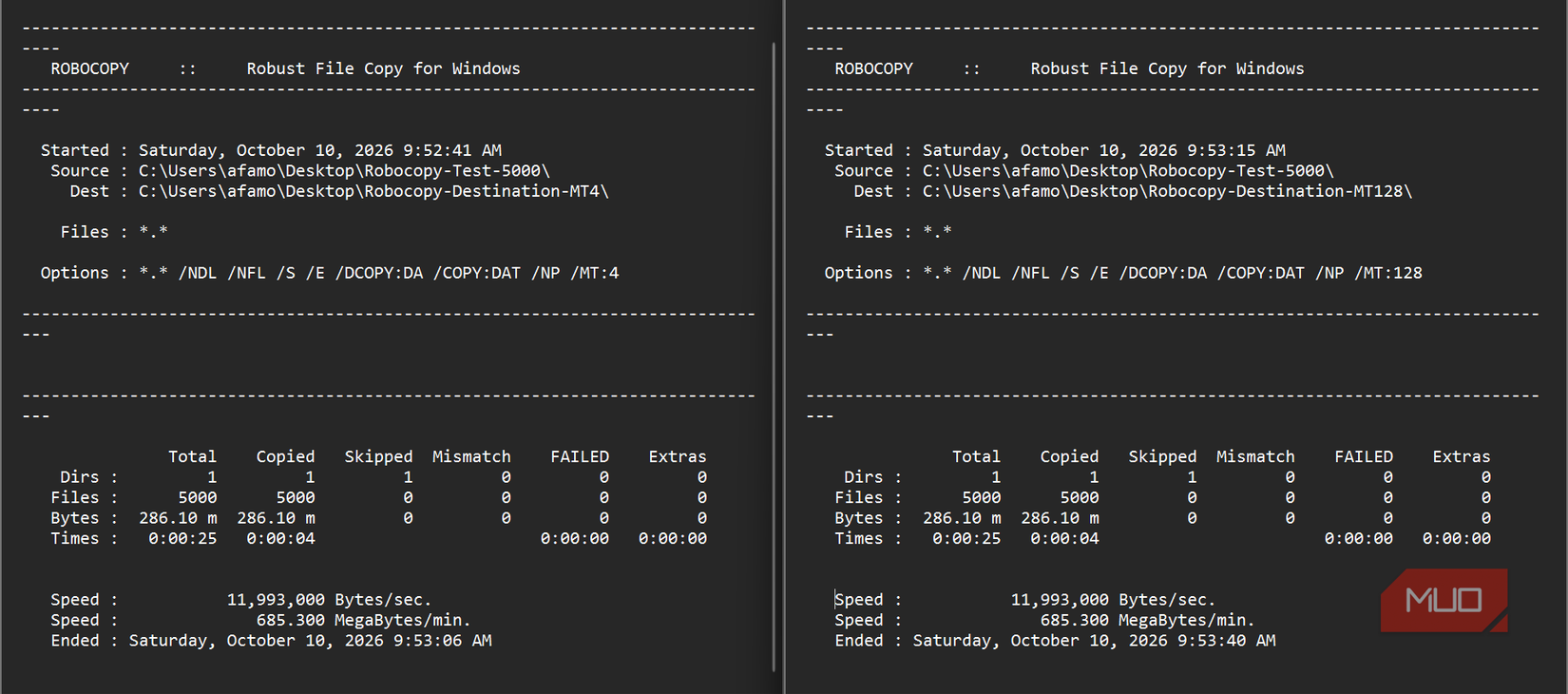This screenshot has width=1568, height=694.
Task: Click "Robust File Copy for Windows" in the right pane
Action: pyautogui.click(x=1167, y=68)
